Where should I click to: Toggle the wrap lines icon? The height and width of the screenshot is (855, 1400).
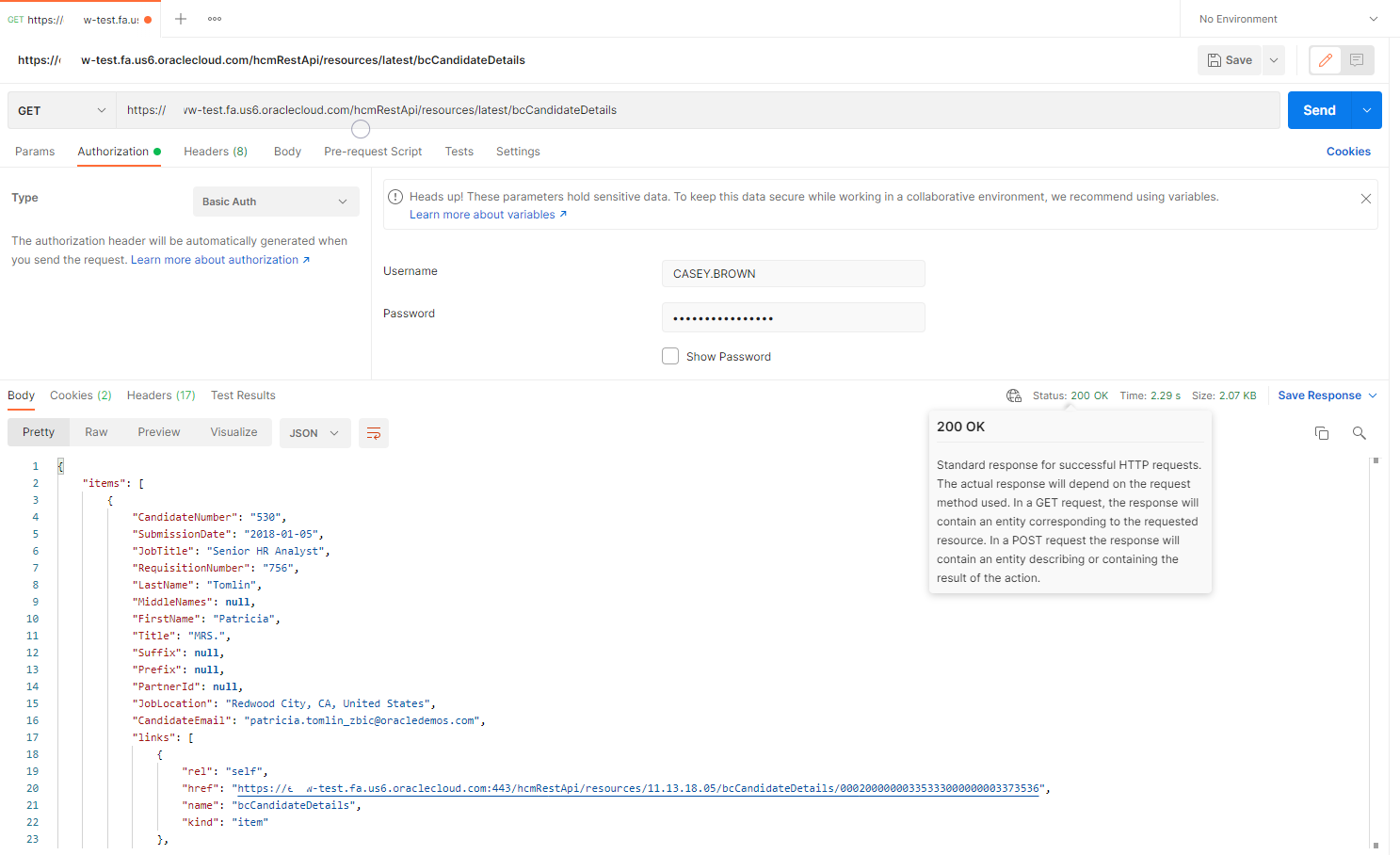coord(374,433)
